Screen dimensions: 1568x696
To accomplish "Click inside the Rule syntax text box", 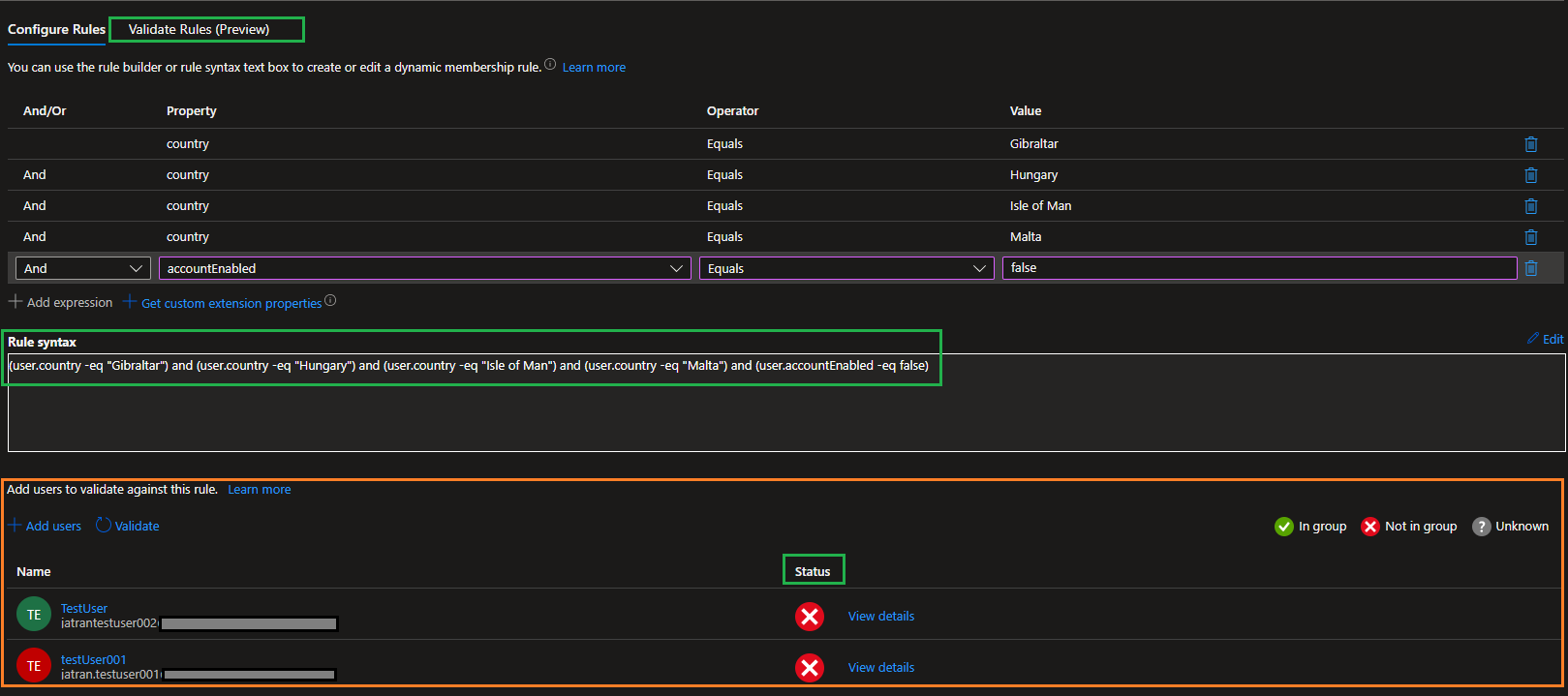I will tap(785, 403).
